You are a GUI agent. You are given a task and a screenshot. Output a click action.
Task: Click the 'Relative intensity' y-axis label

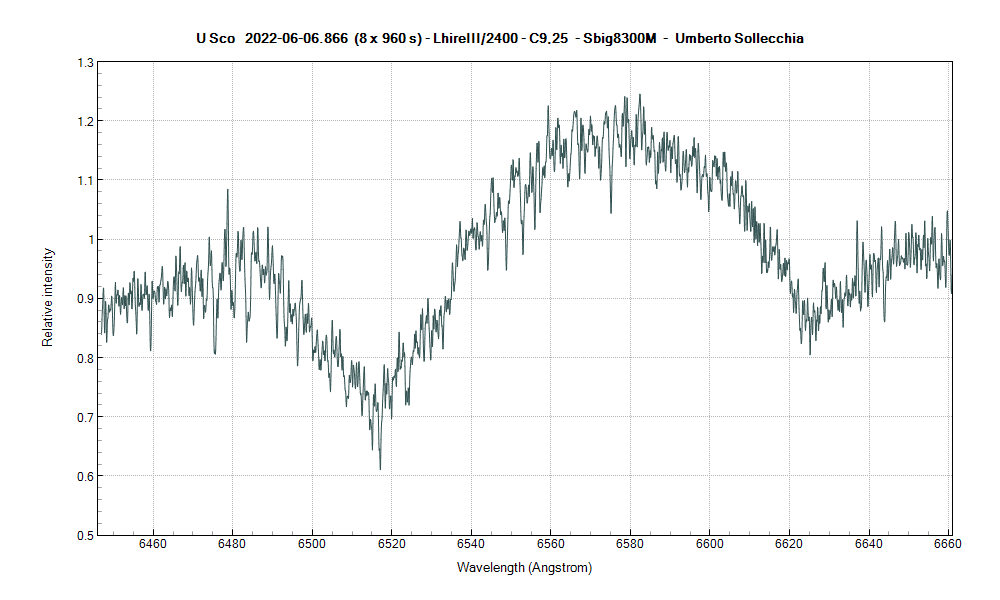(48, 298)
